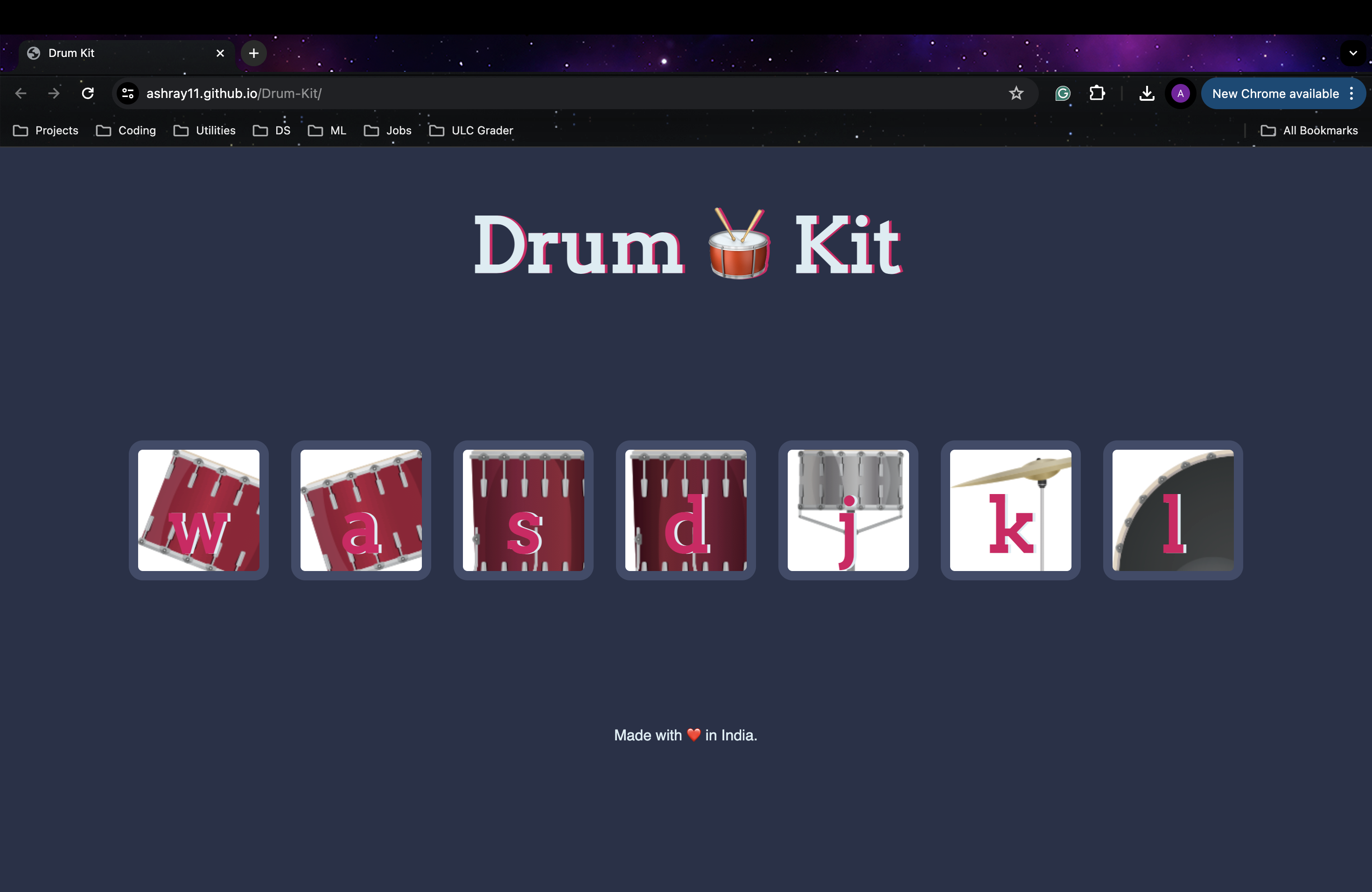
Task: Open the tab search chevron
Action: (x=1353, y=53)
